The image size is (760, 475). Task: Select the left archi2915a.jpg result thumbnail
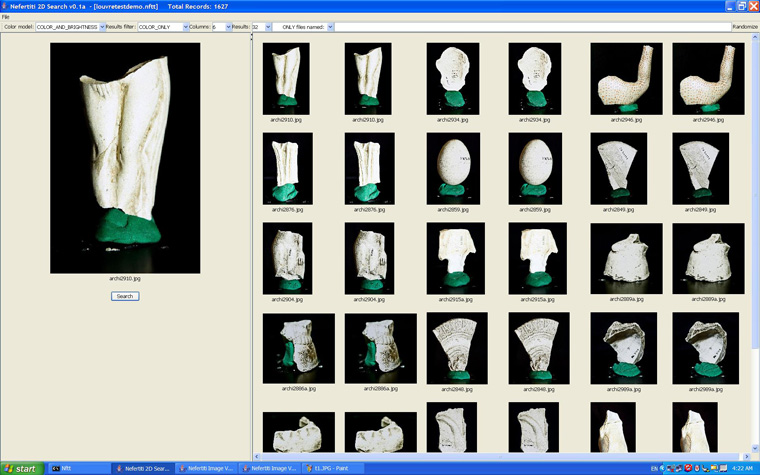(456, 258)
